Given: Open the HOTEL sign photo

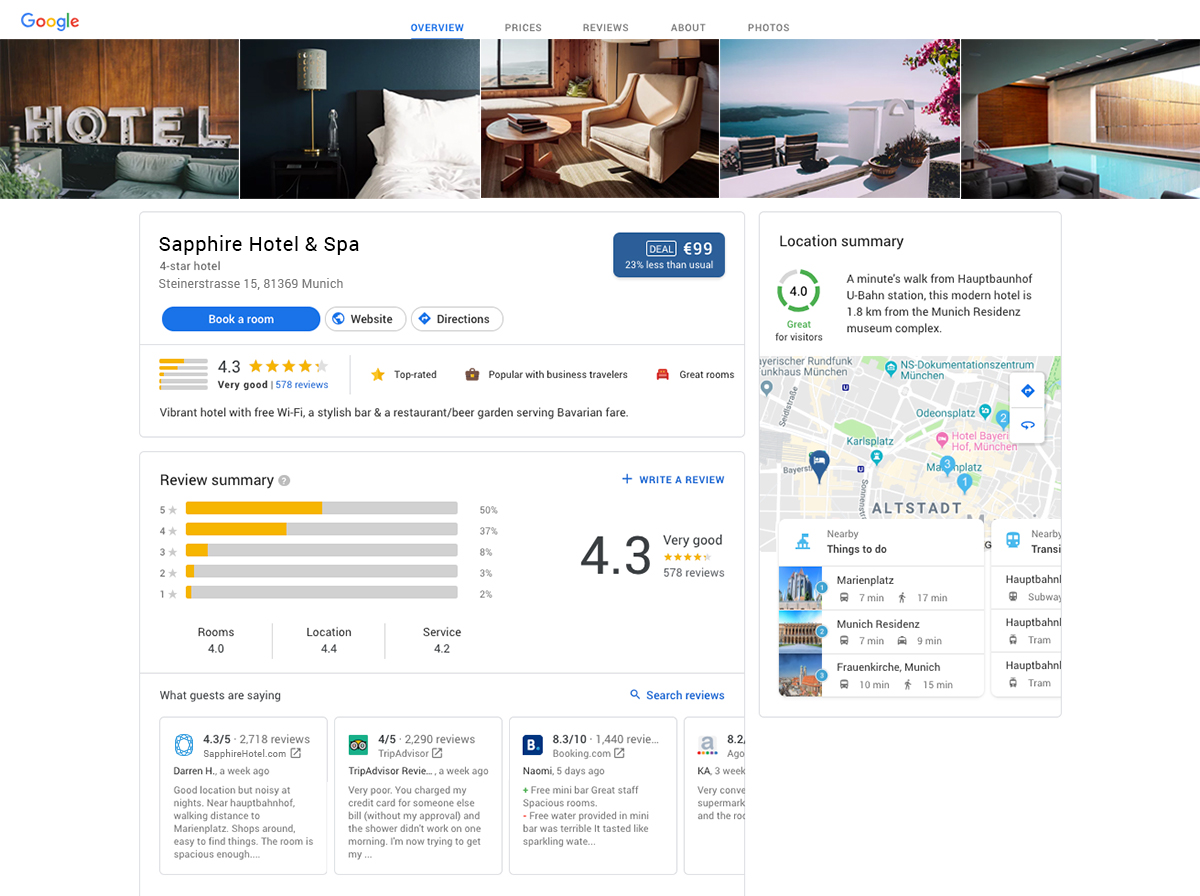Looking at the screenshot, I should (x=119, y=119).
